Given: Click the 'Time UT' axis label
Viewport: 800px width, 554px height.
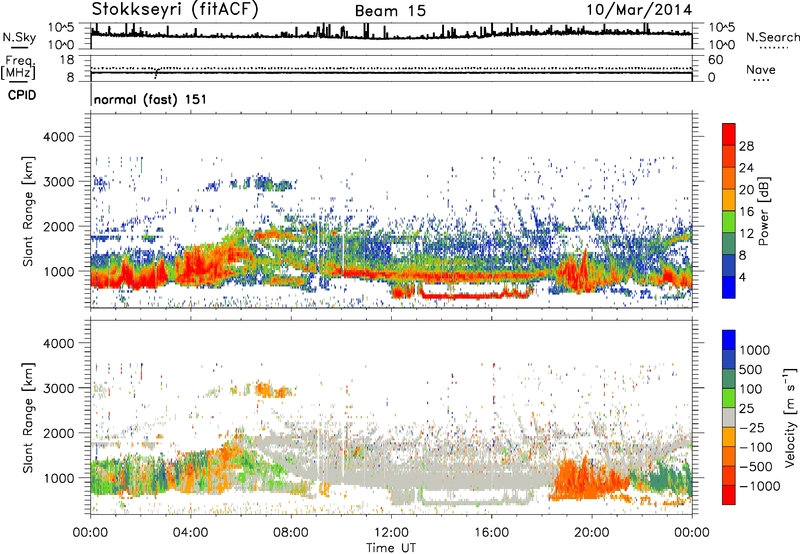Looking at the screenshot, I should (391, 548).
